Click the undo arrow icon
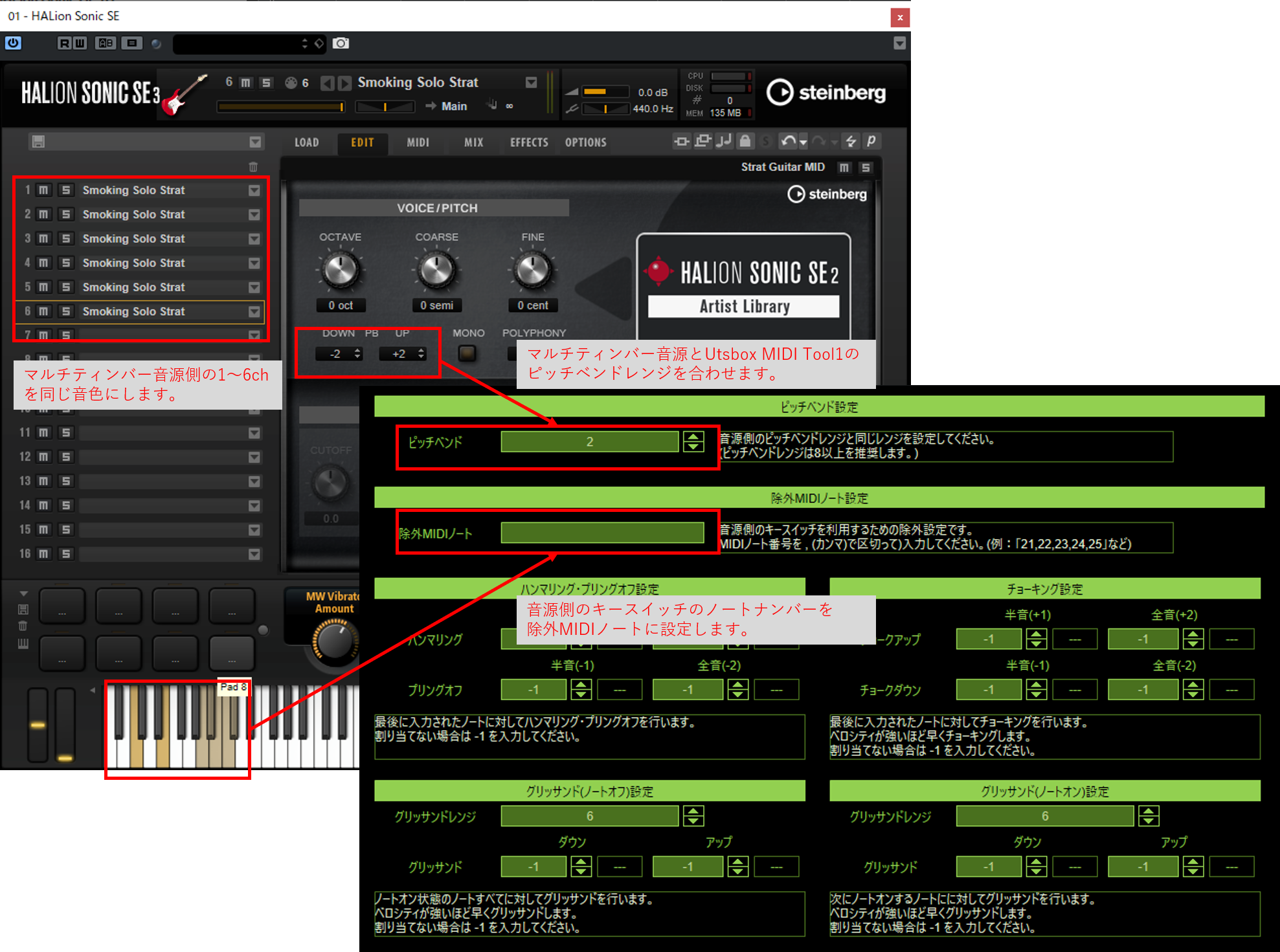Screen dimensions: 1280x952 [x=787, y=140]
